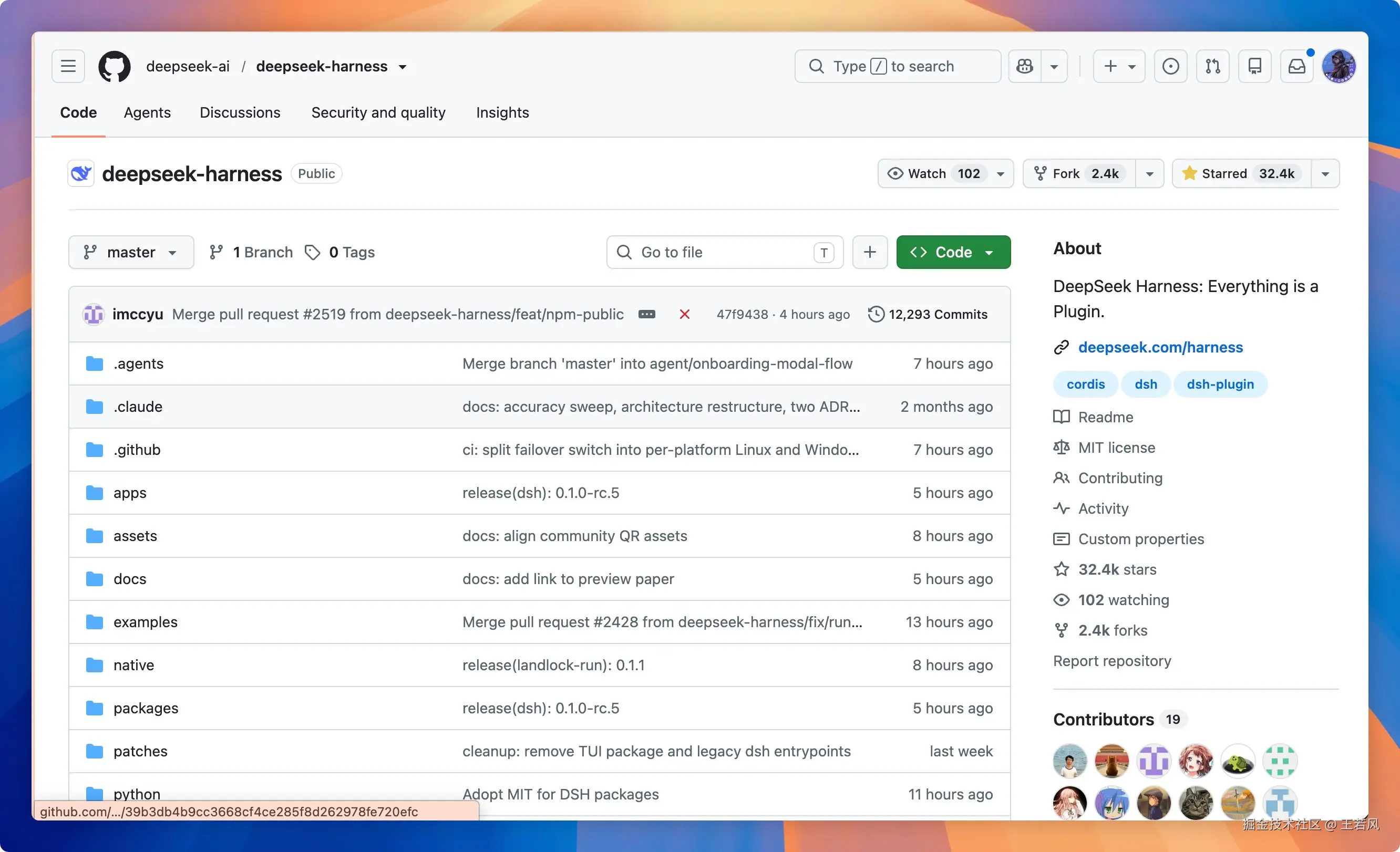Open the apps folder
The width and height of the screenshot is (1400, 852).
[x=130, y=493]
